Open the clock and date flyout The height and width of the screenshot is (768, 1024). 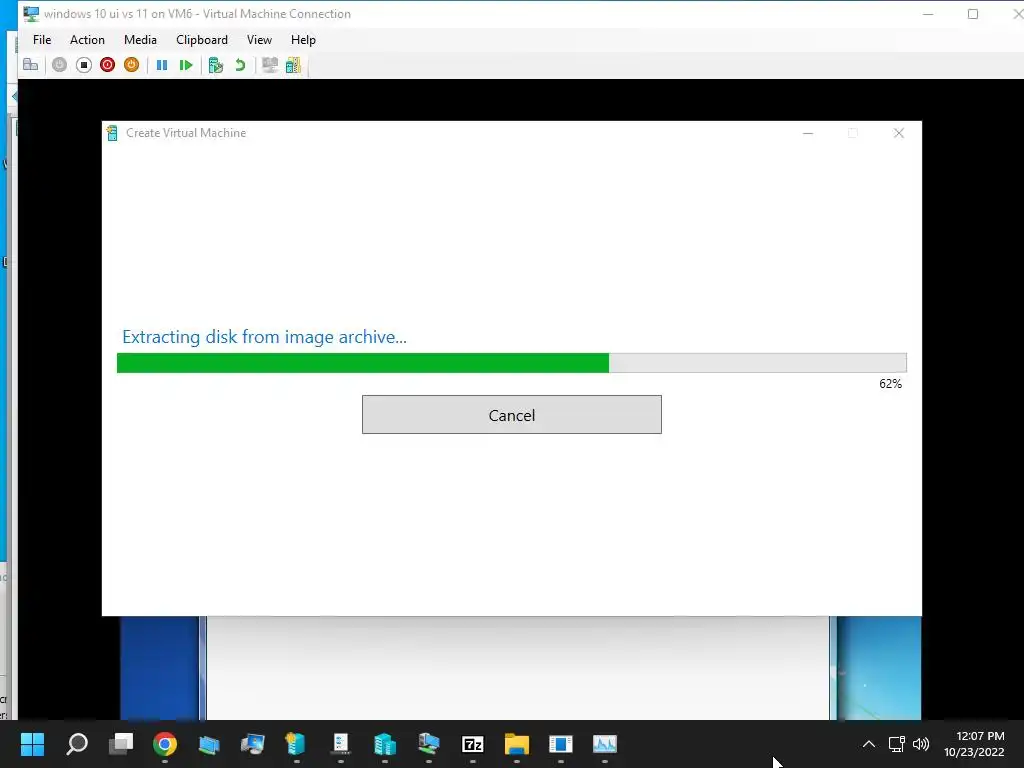(x=974, y=744)
